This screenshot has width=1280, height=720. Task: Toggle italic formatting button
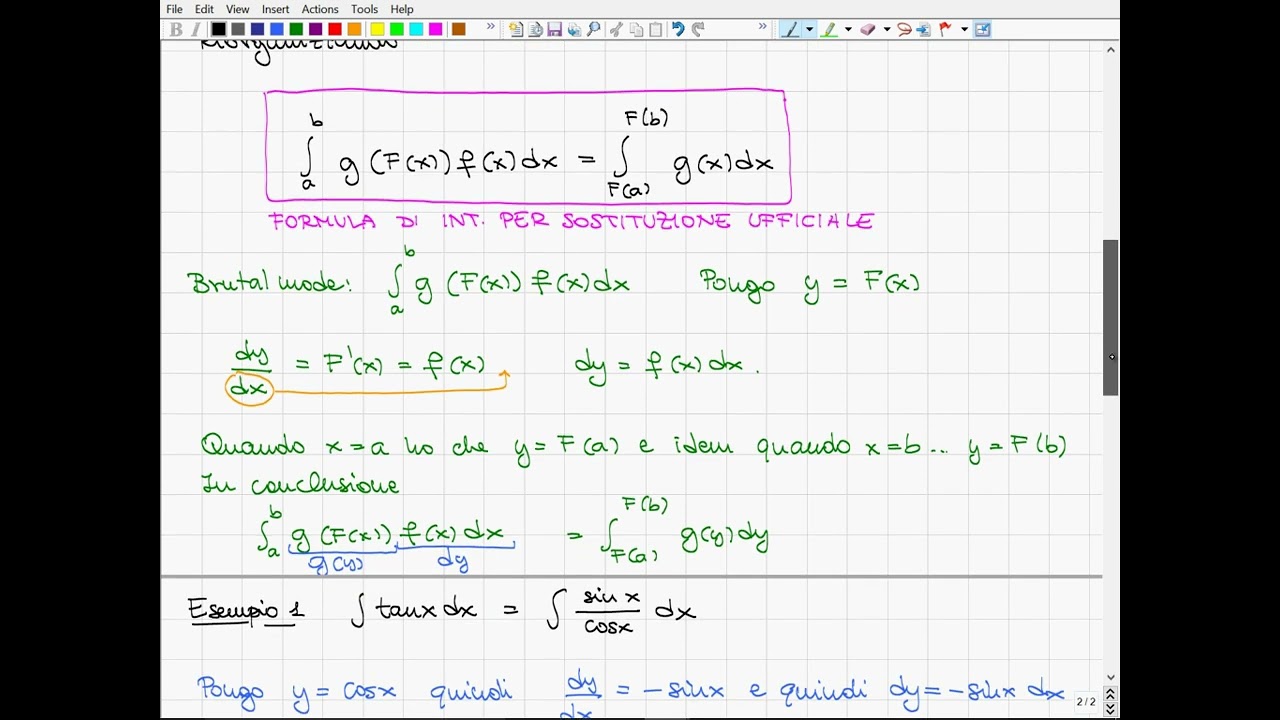[195, 29]
